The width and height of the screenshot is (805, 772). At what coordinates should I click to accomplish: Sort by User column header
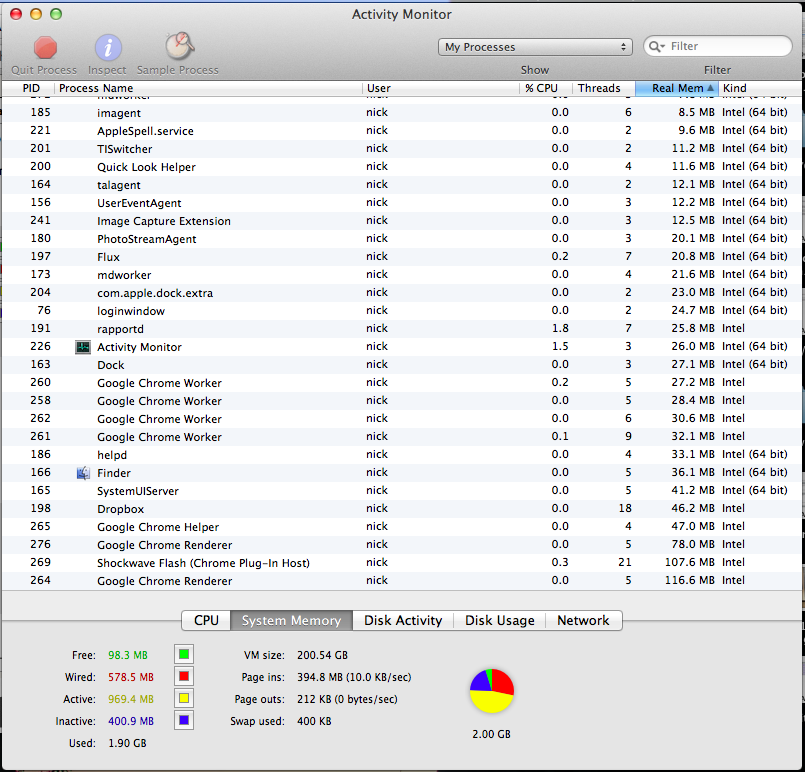[x=440, y=88]
